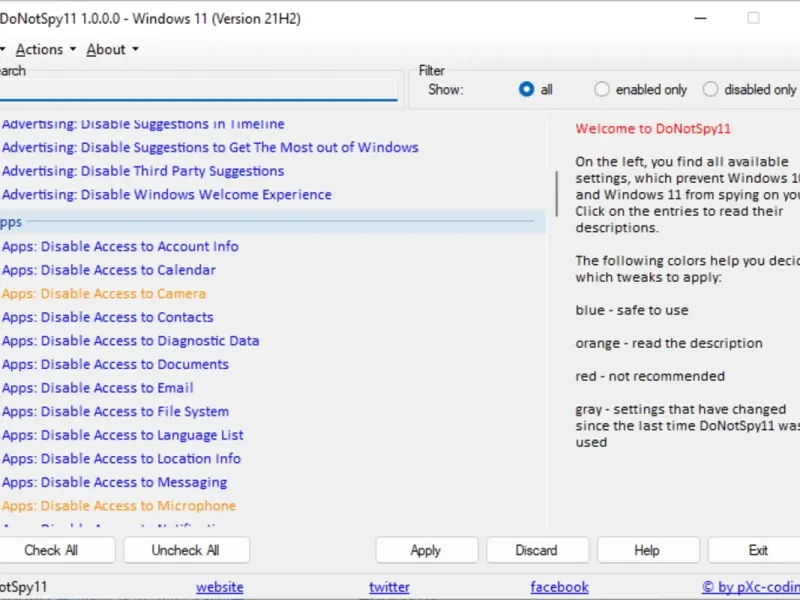Select "Apps: Disable Access to Messaging"

point(114,482)
